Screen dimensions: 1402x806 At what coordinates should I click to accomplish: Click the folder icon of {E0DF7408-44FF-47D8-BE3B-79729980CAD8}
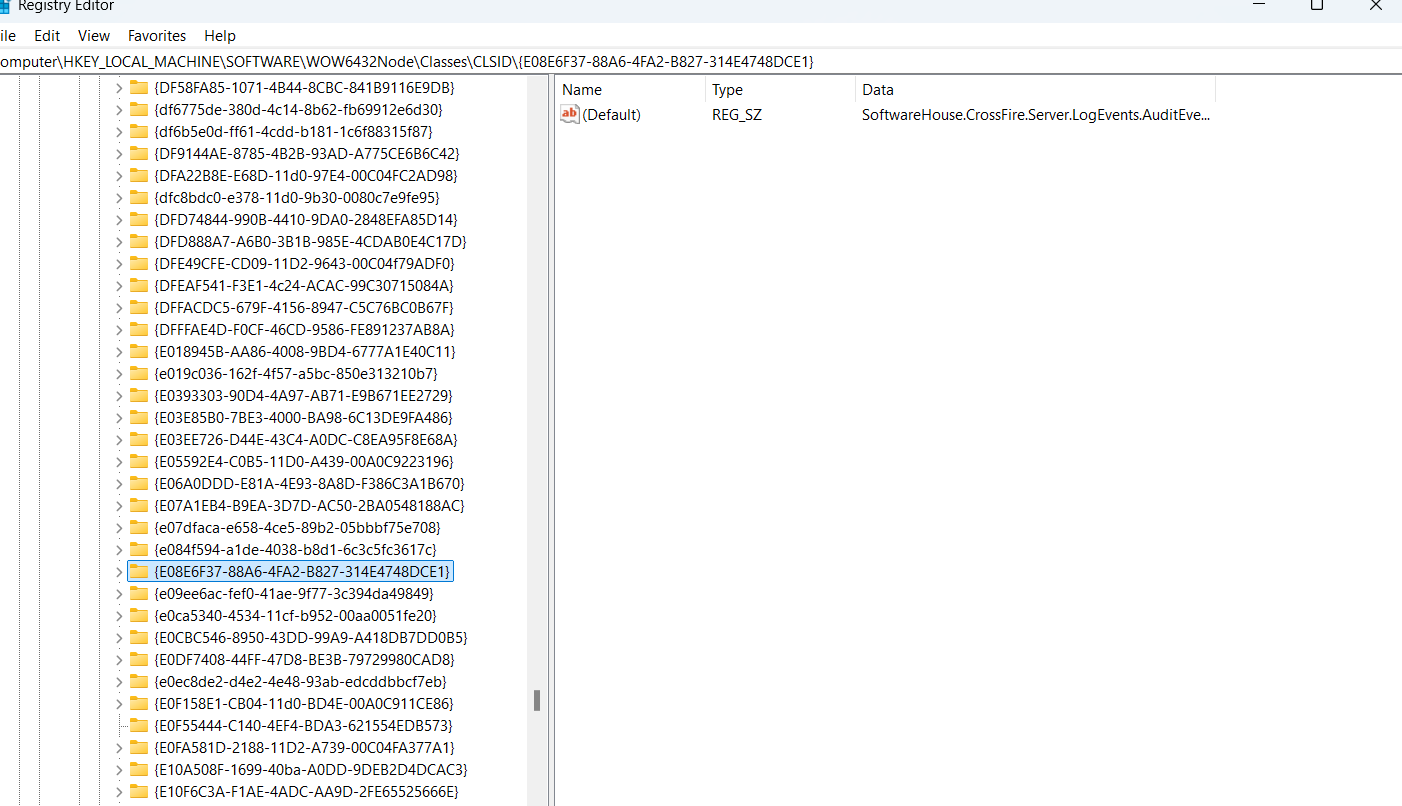[x=139, y=660]
